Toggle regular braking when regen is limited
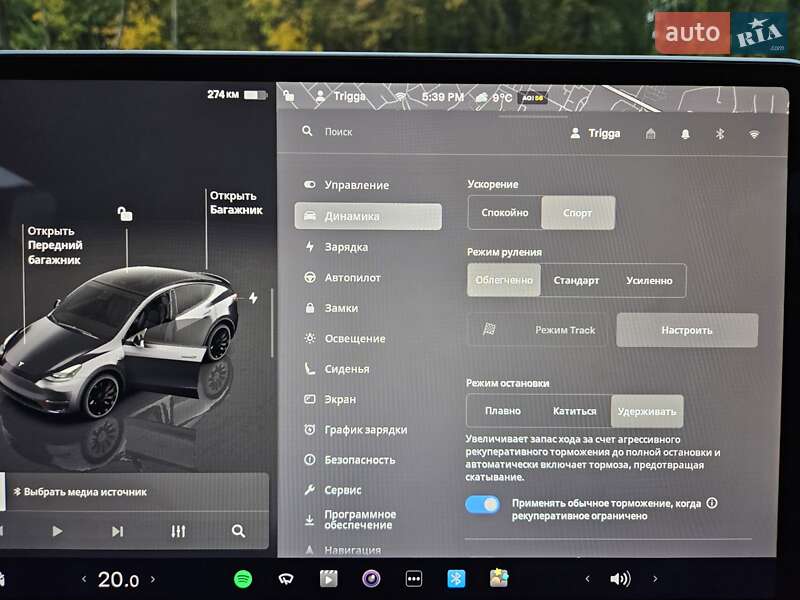800x600 pixels. (x=483, y=504)
